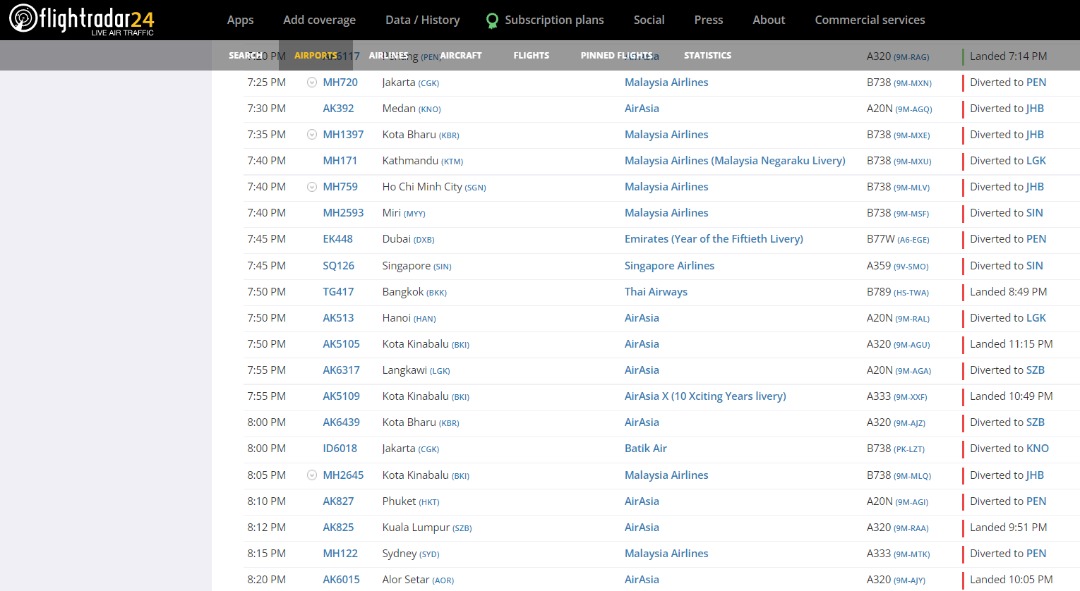Switch to the Flights tab
The image size is (1080, 591).
[531, 55]
